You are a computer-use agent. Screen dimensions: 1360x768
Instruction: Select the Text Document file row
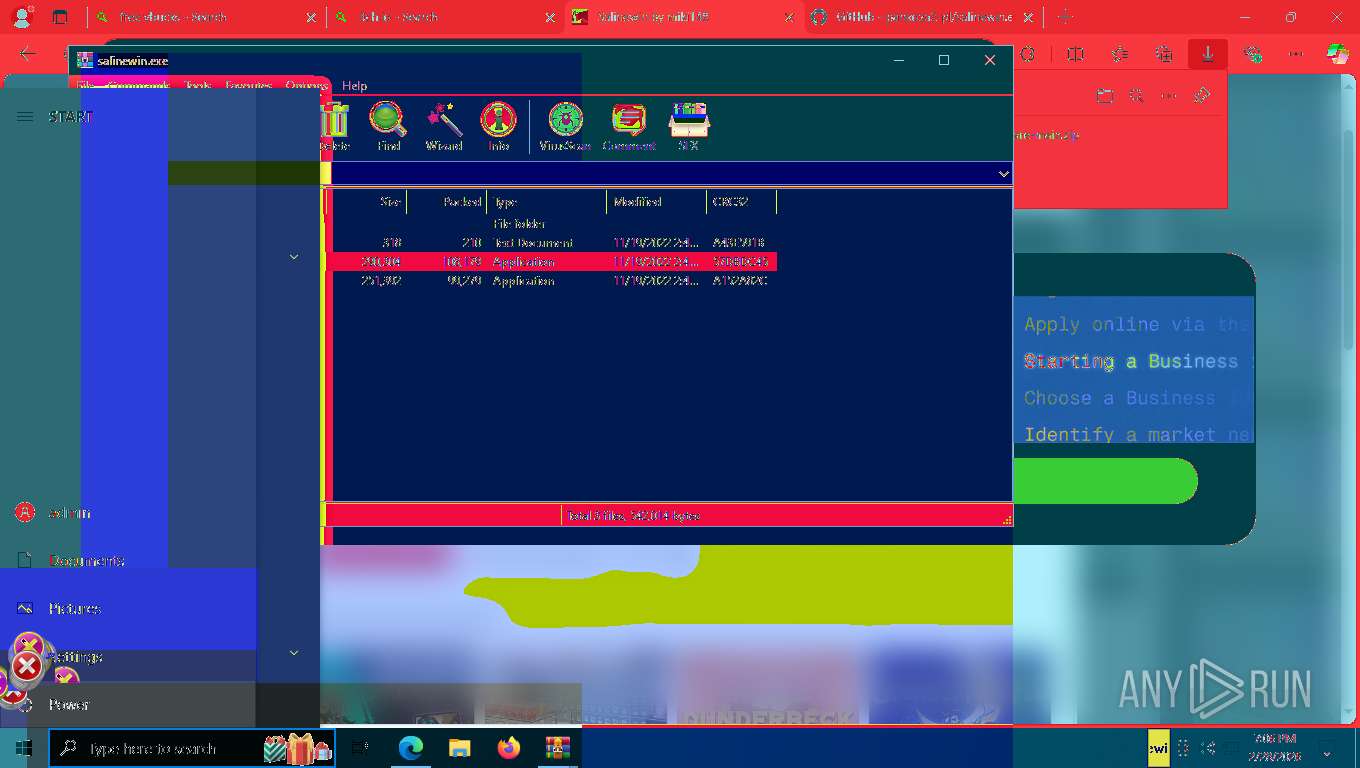click(x=551, y=243)
